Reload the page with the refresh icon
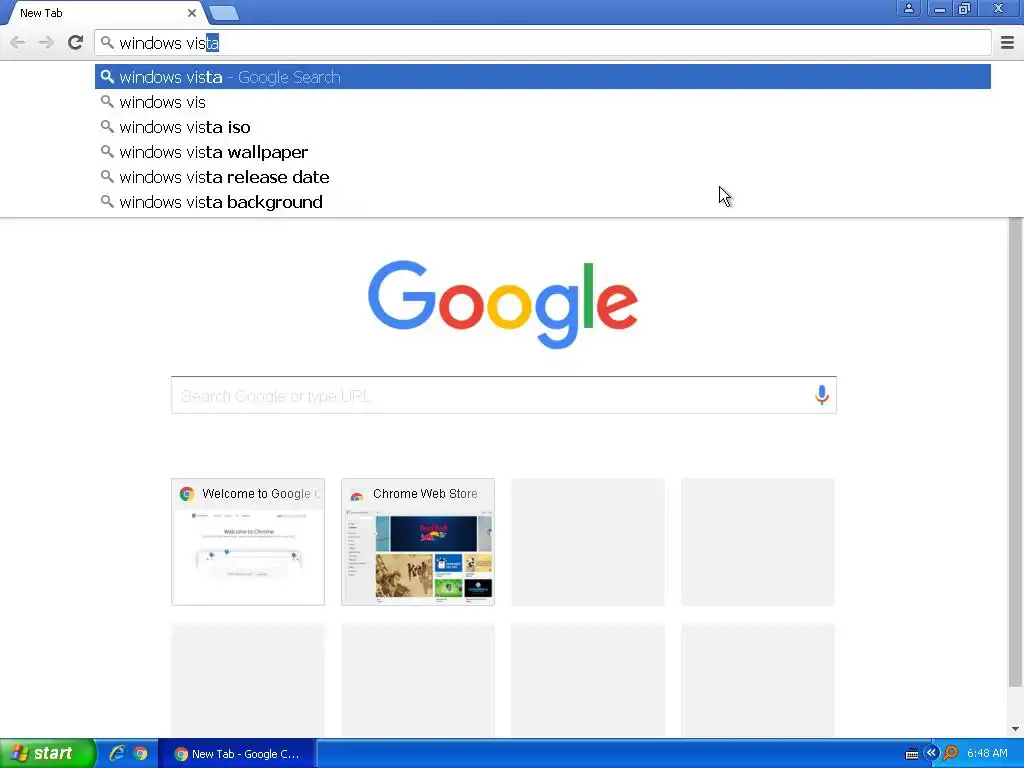Screen dimensions: 1024x768 (75, 43)
